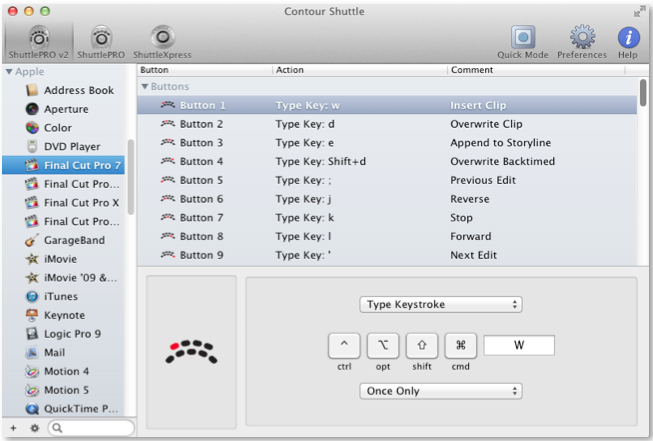
Task: Collapse the Buttons group triangle
Action: (x=145, y=87)
